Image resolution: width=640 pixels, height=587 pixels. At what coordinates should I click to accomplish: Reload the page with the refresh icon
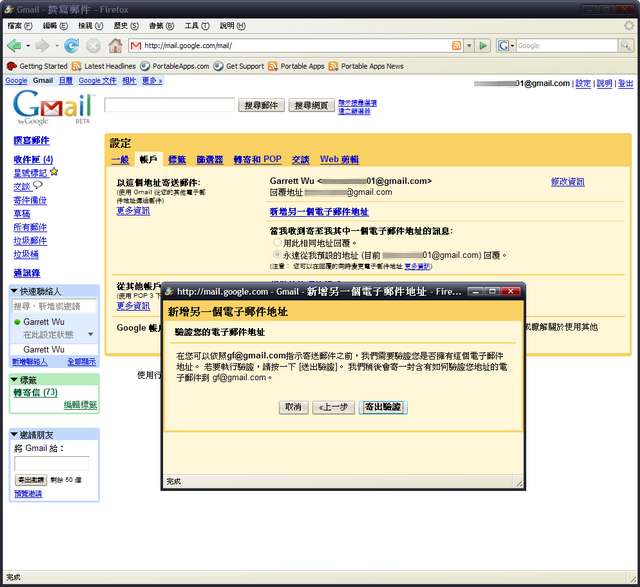click(71, 46)
